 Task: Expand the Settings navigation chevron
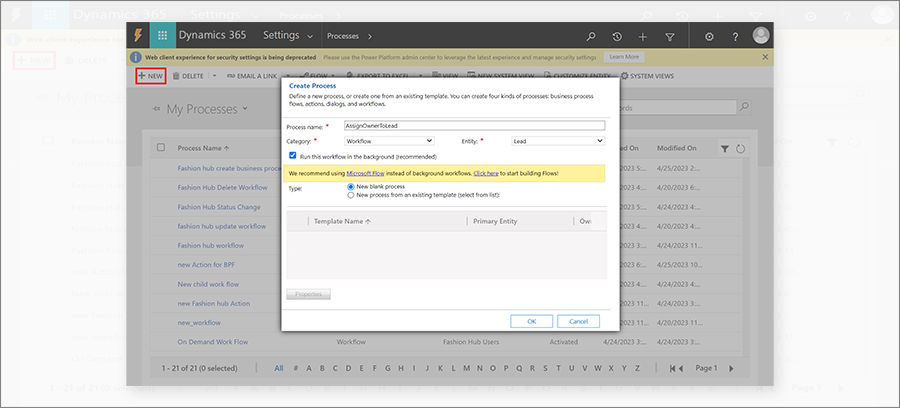click(x=311, y=37)
